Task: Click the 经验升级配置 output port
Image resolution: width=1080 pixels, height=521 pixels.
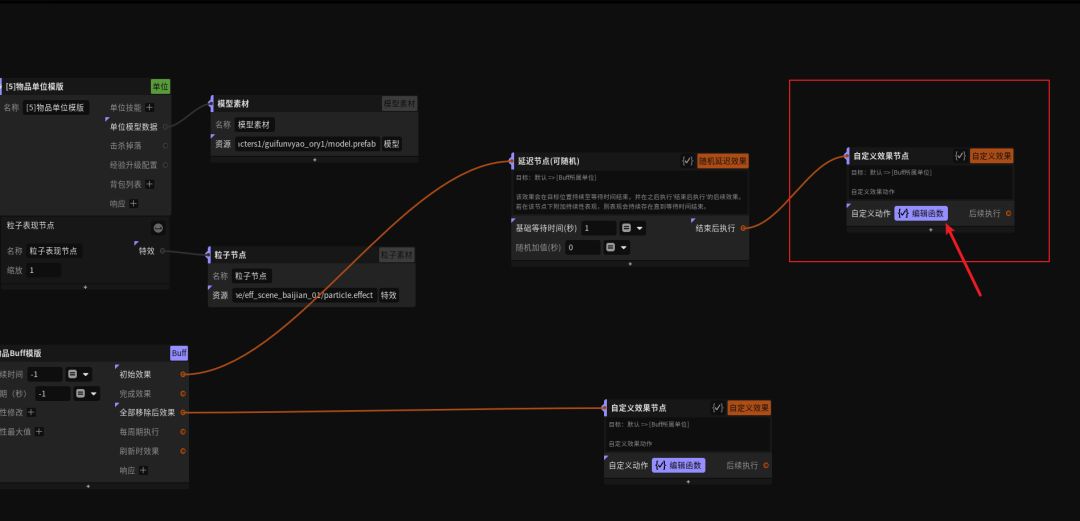Action: tap(165, 165)
